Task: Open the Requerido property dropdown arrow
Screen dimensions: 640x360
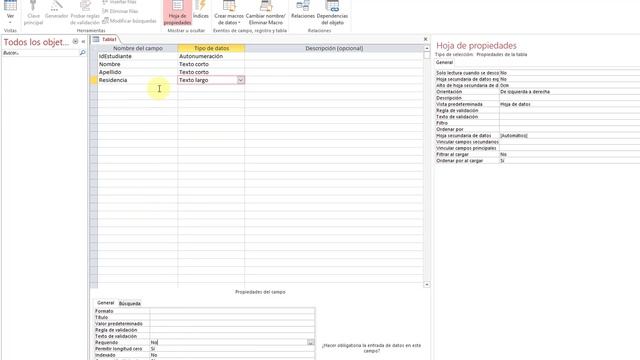Action: click(x=311, y=342)
